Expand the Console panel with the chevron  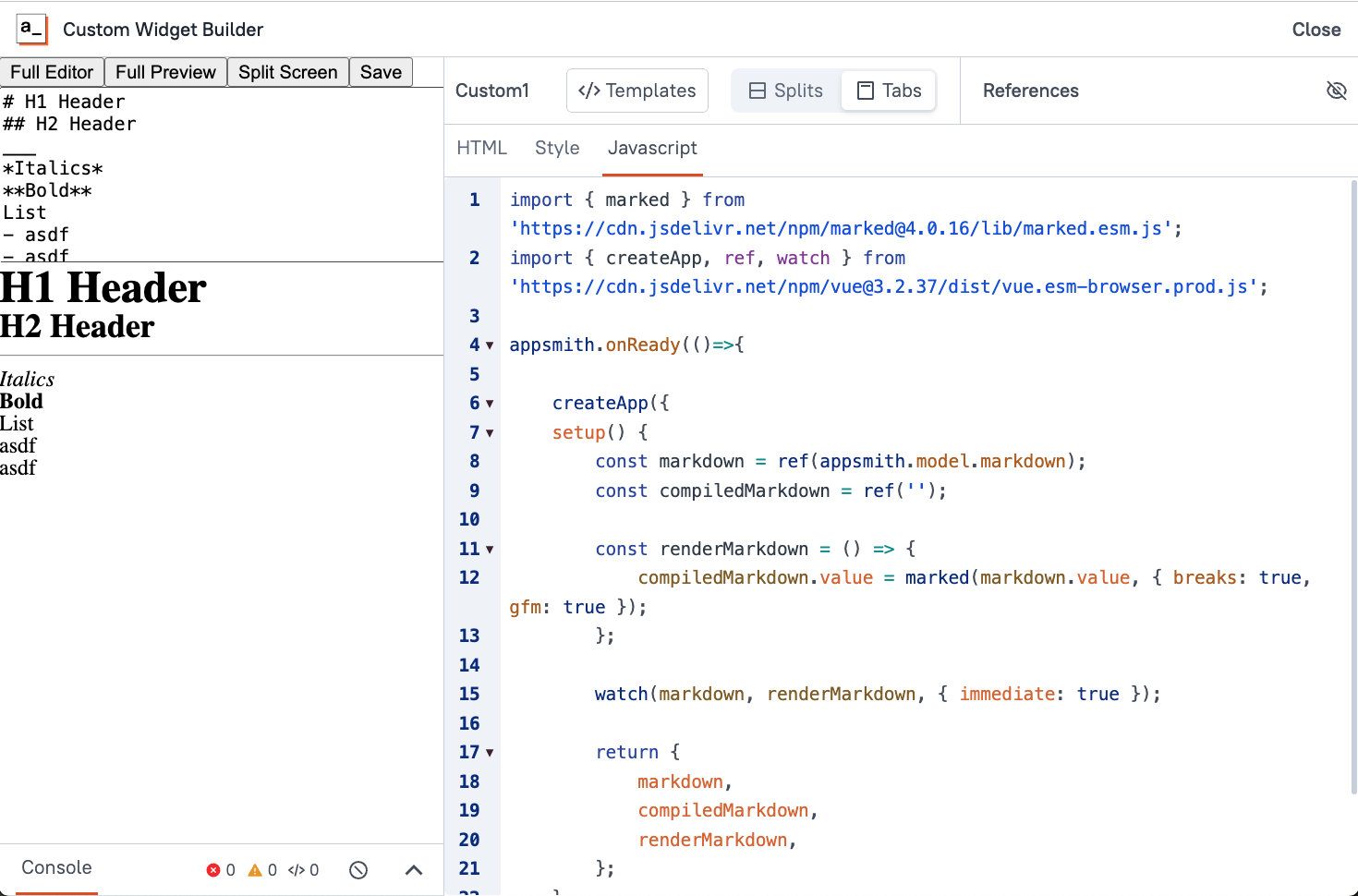[413, 869]
